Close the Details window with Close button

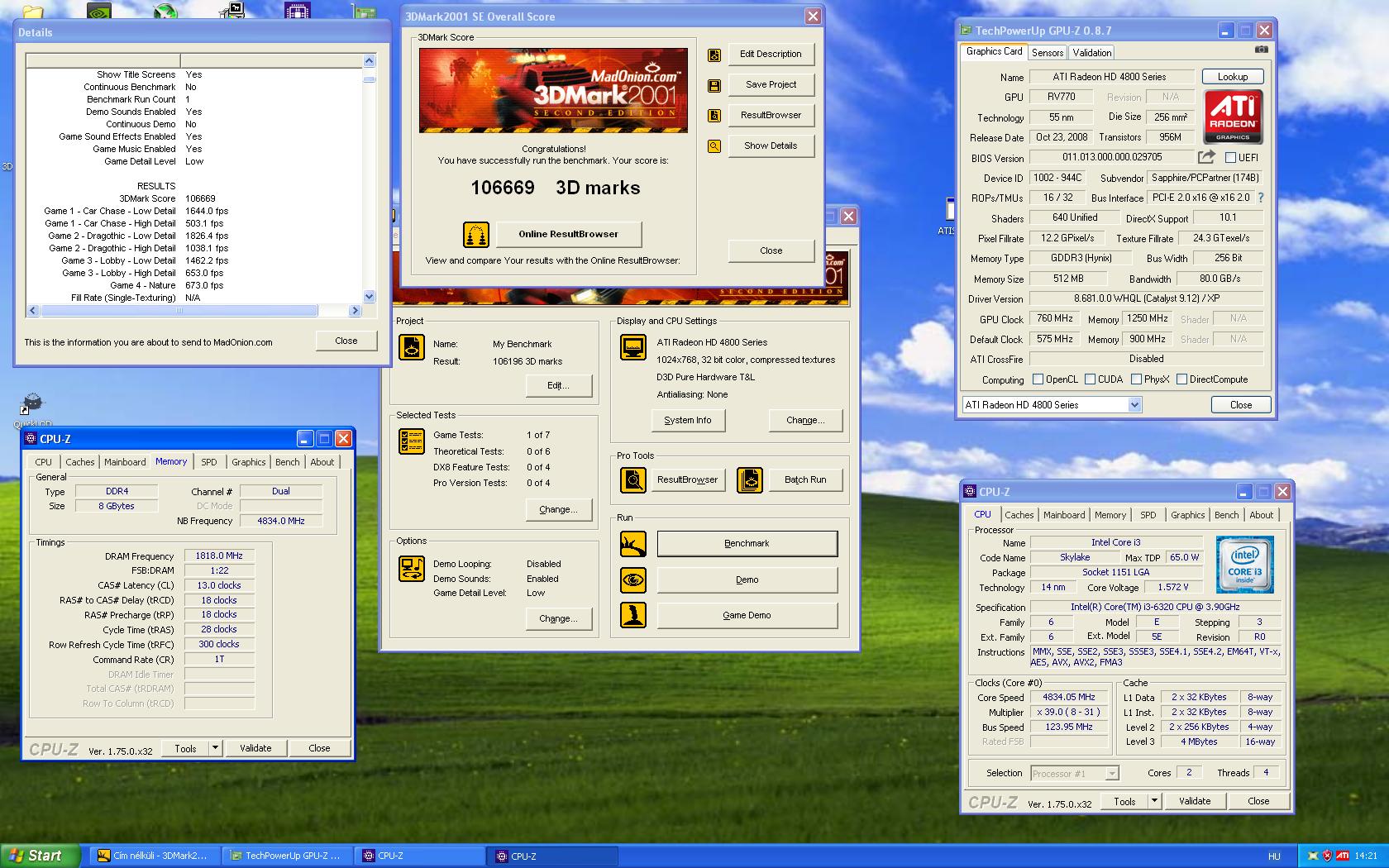346,341
